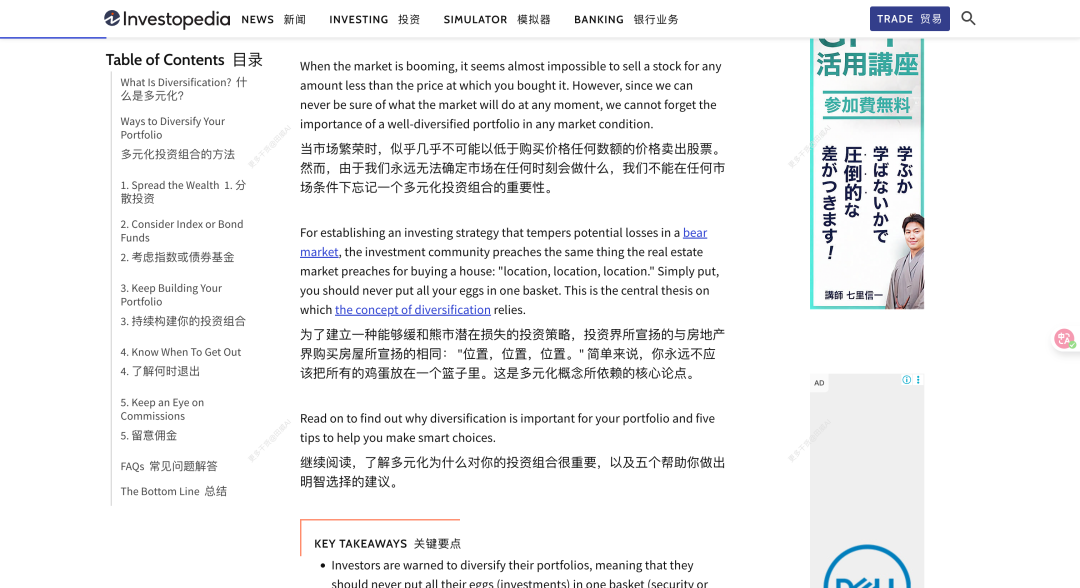This screenshot has height=588, width=1080.
Task: Click the bullet 'Investors are warned to diversify'
Action: tap(519, 574)
